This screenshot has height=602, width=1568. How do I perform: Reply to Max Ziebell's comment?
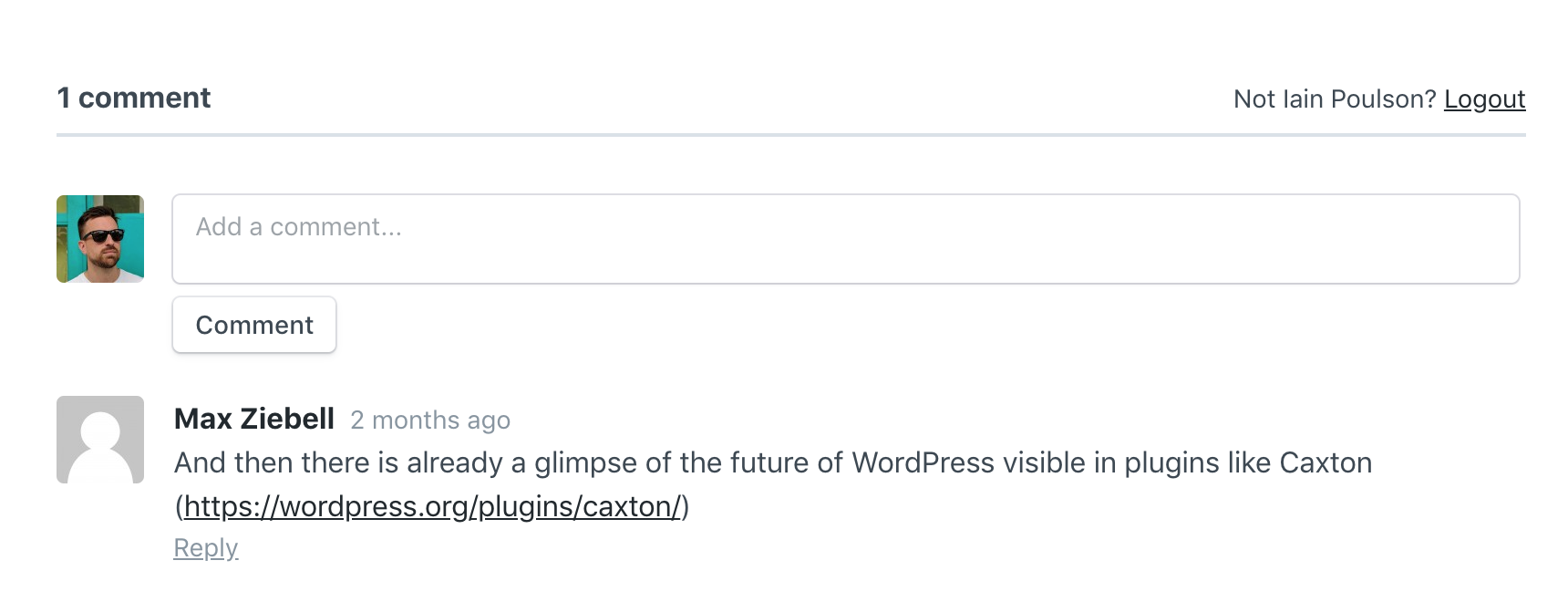click(206, 548)
